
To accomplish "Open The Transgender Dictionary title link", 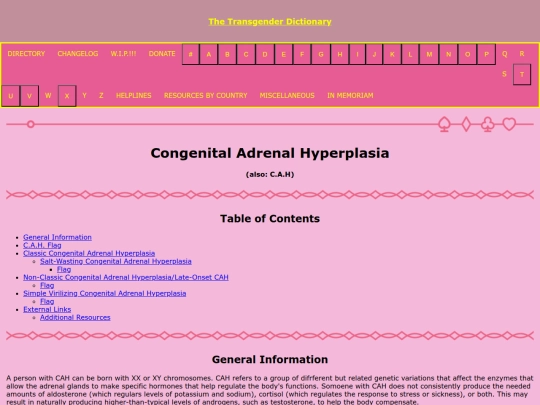I will (270, 22).
